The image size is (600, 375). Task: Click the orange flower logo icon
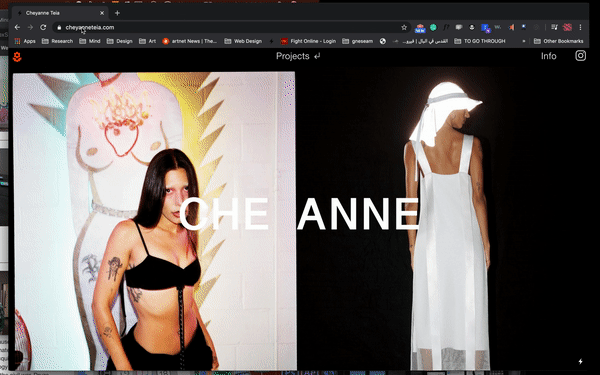(17, 57)
